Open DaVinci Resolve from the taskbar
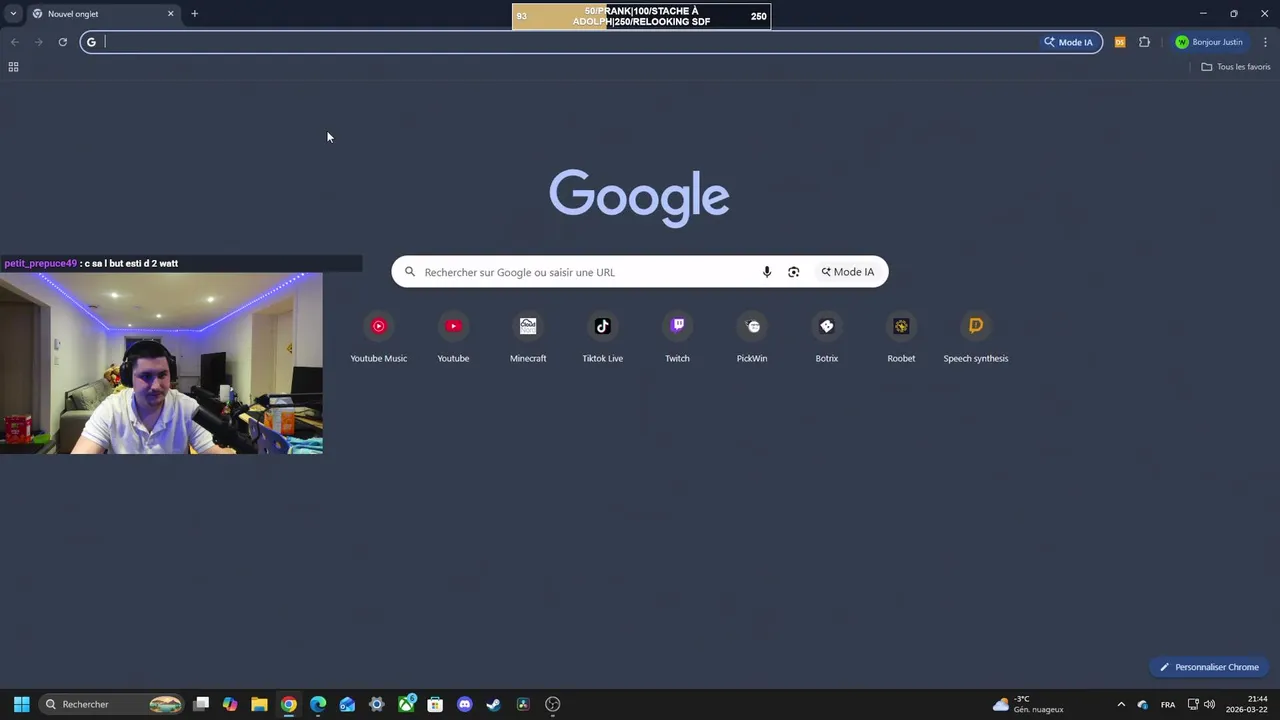This screenshot has width=1280, height=720. 523,704
